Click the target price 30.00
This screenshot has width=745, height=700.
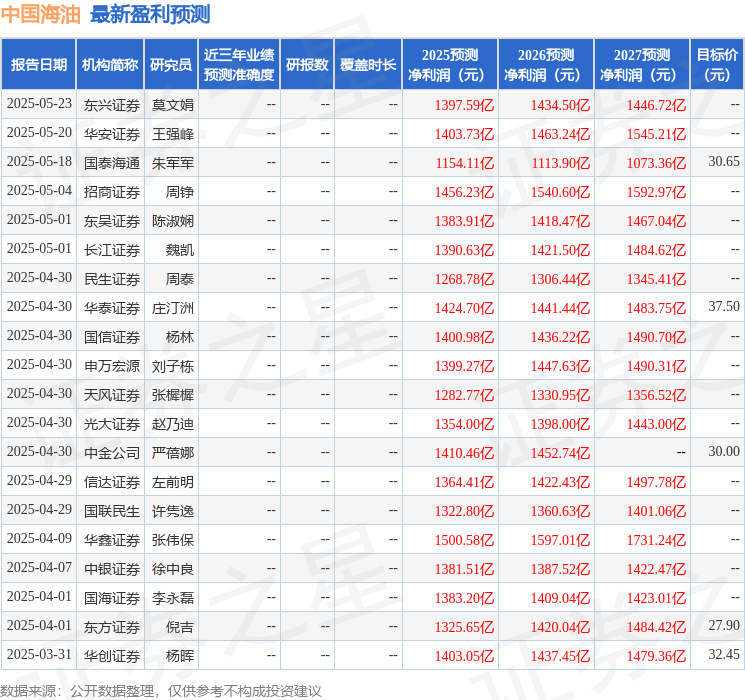(x=724, y=451)
